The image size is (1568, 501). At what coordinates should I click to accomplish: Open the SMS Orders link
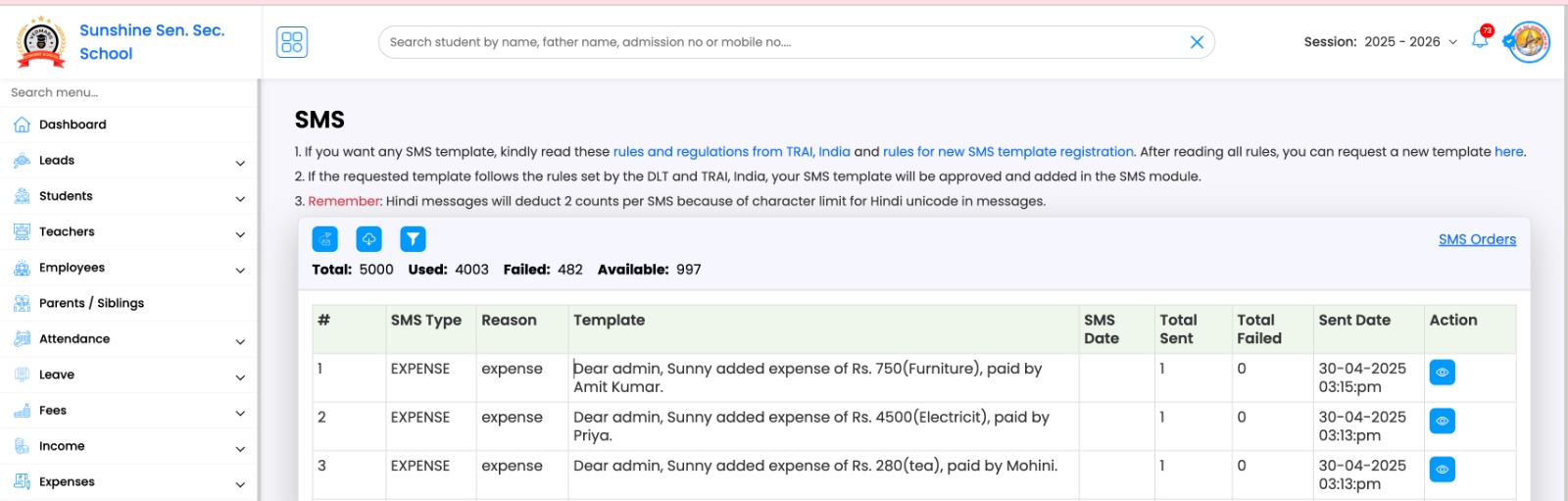click(1477, 239)
